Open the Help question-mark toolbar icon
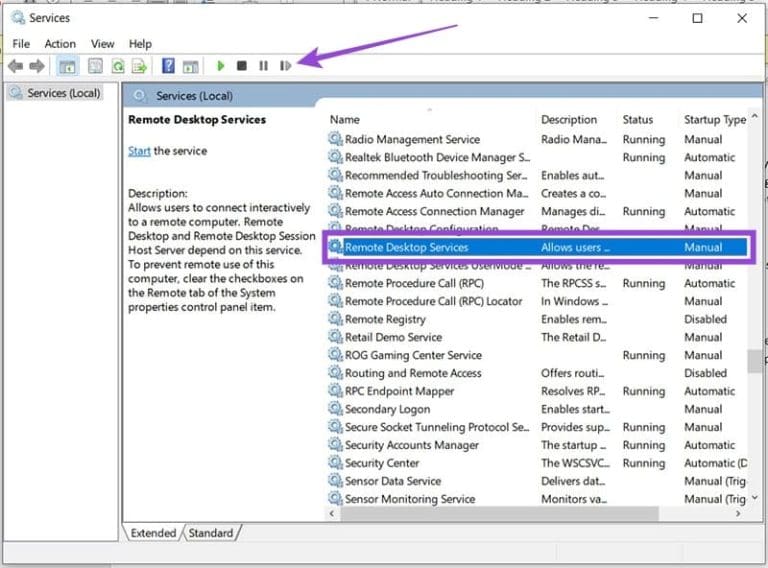Image resolution: width=768 pixels, height=568 pixels. click(x=168, y=66)
